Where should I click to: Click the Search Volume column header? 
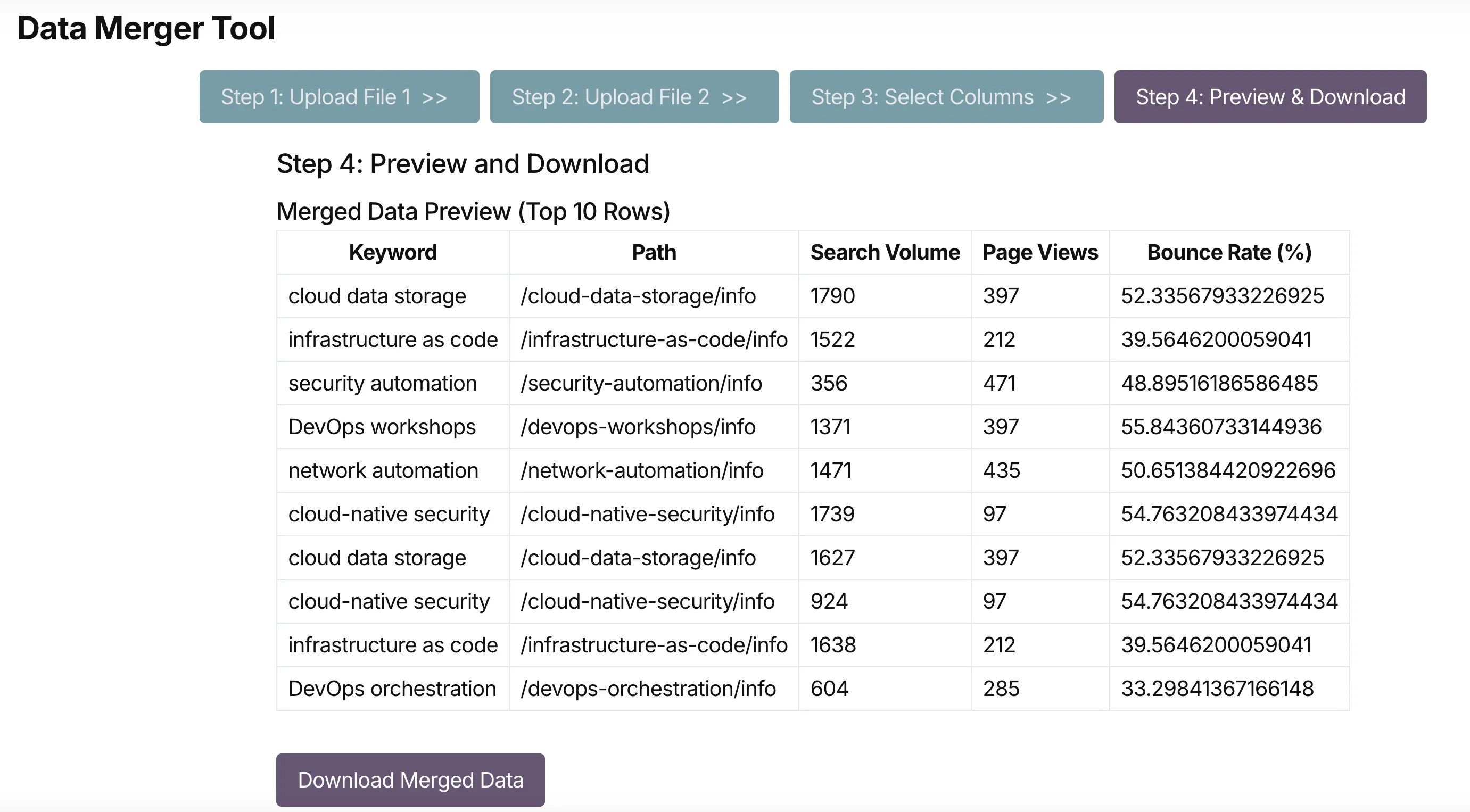click(885, 252)
